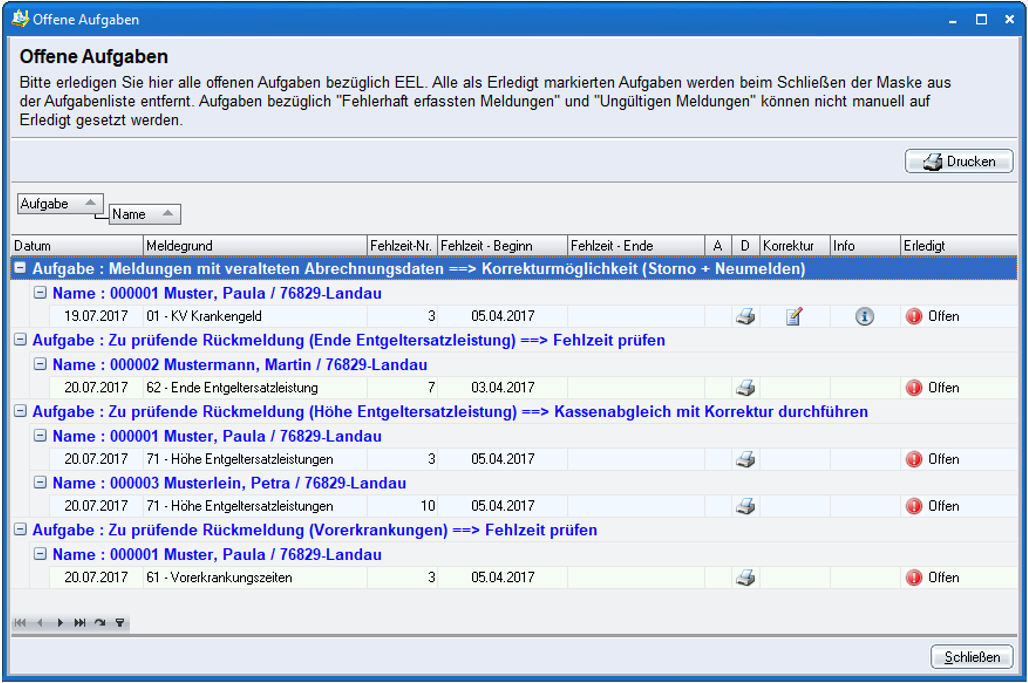
Task: Jump to the last record with the navigator
Action: [x=79, y=623]
